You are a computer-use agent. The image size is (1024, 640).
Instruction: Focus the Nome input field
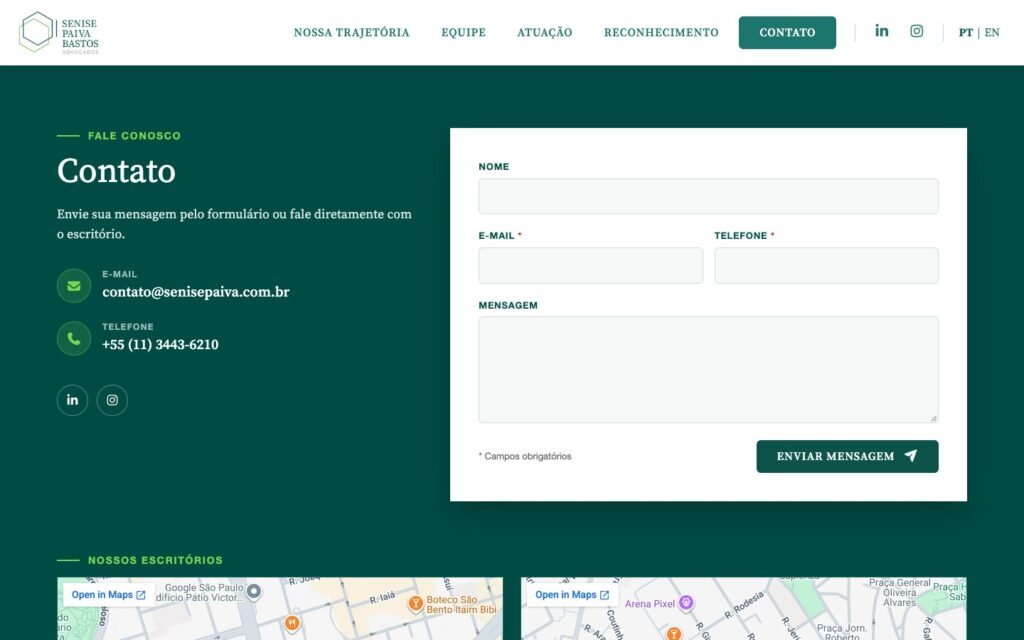(708, 196)
